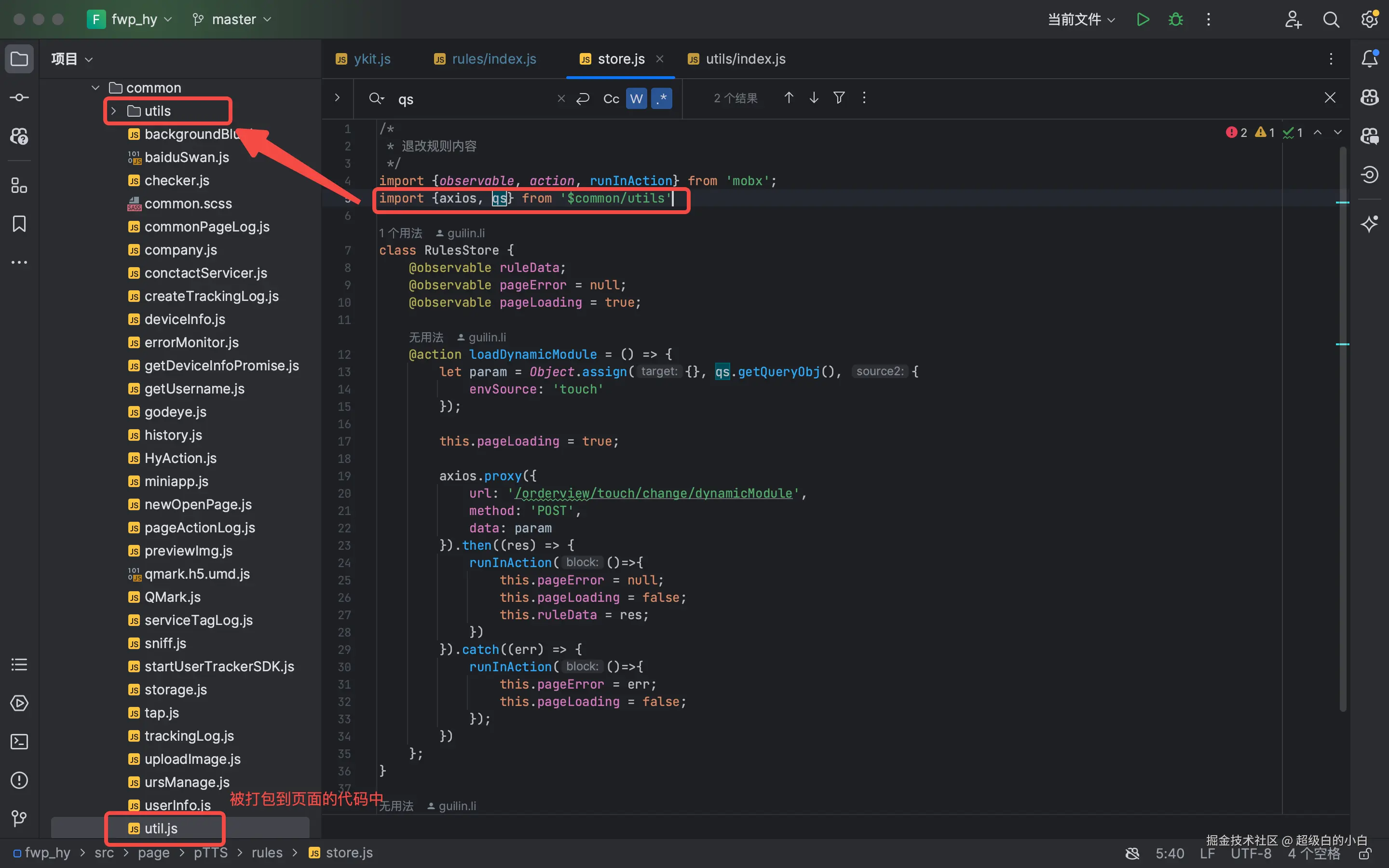Toggle Regex search option
The image size is (1389, 868).
662,99
